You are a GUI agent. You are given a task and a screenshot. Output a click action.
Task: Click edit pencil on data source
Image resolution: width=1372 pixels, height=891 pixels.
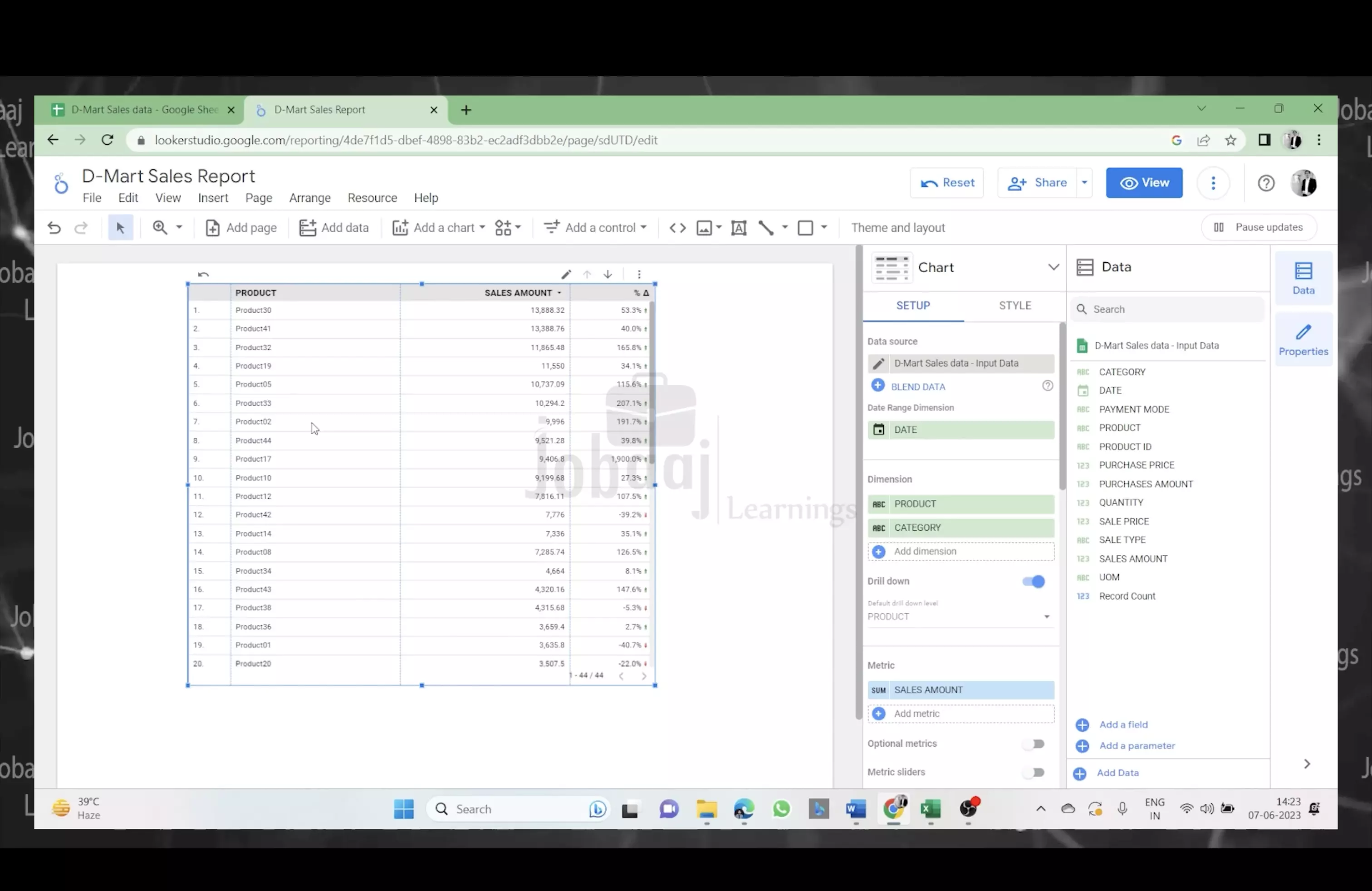[878, 364]
